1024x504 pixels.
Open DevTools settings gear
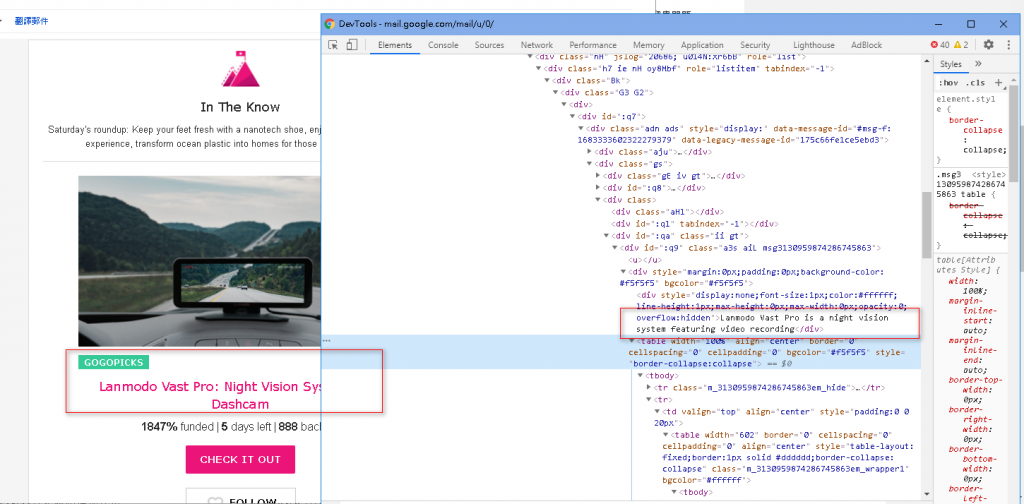point(989,44)
